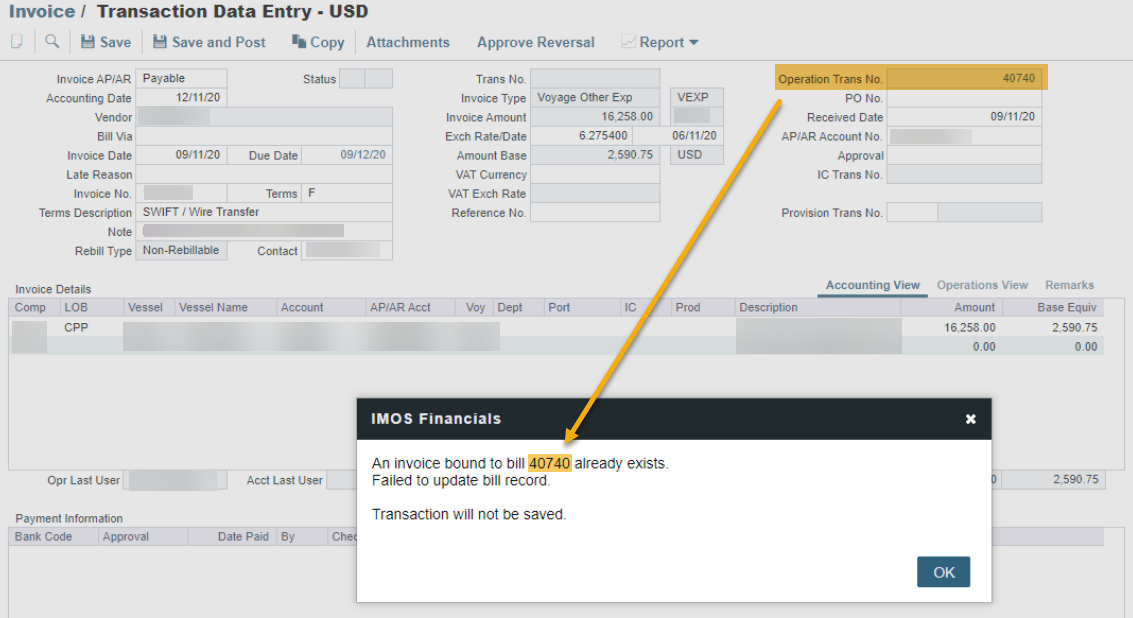Click the PO No. input field
Image resolution: width=1133 pixels, height=618 pixels.
(964, 98)
